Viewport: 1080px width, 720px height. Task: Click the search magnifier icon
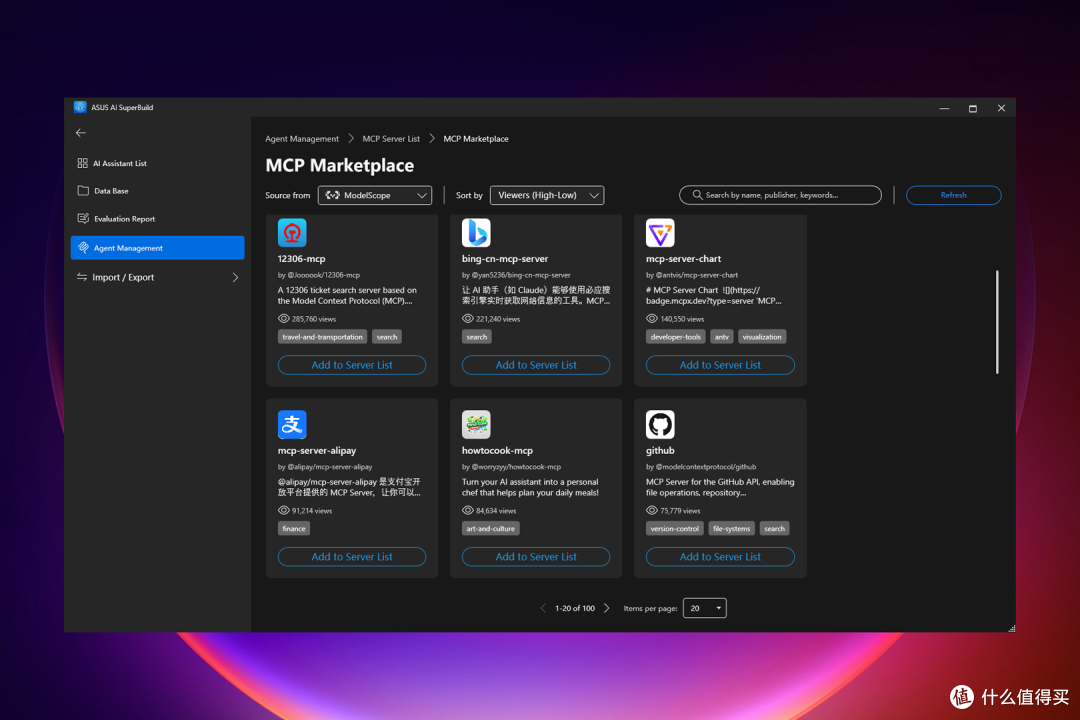tap(697, 195)
